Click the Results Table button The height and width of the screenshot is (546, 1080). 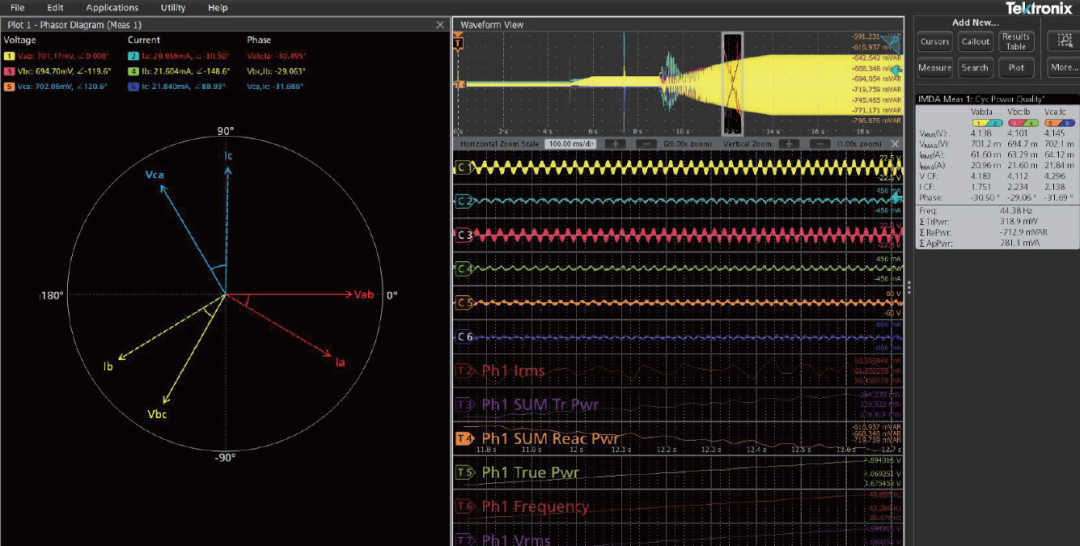pyautogui.click(x=1016, y=42)
